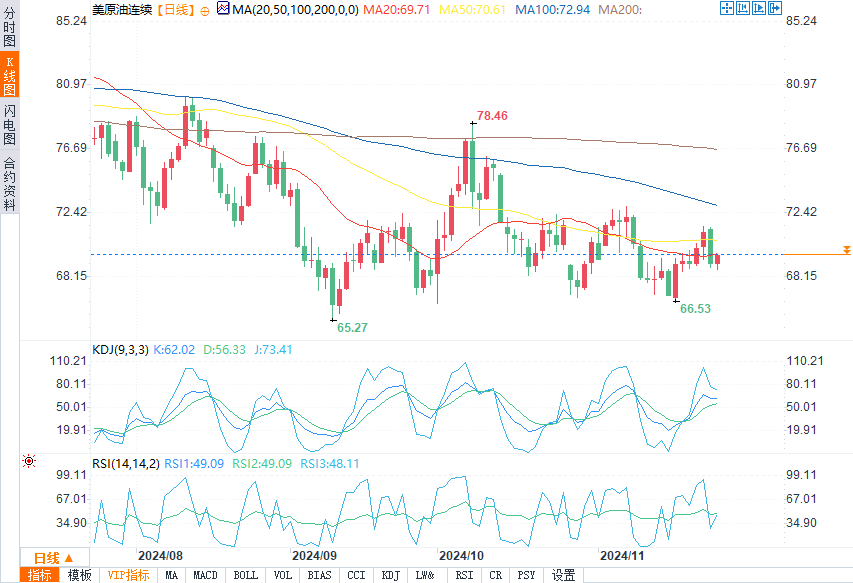Toggle the crosshair cursor icon
Viewport: 853px width, 583px height.
(727, 8)
